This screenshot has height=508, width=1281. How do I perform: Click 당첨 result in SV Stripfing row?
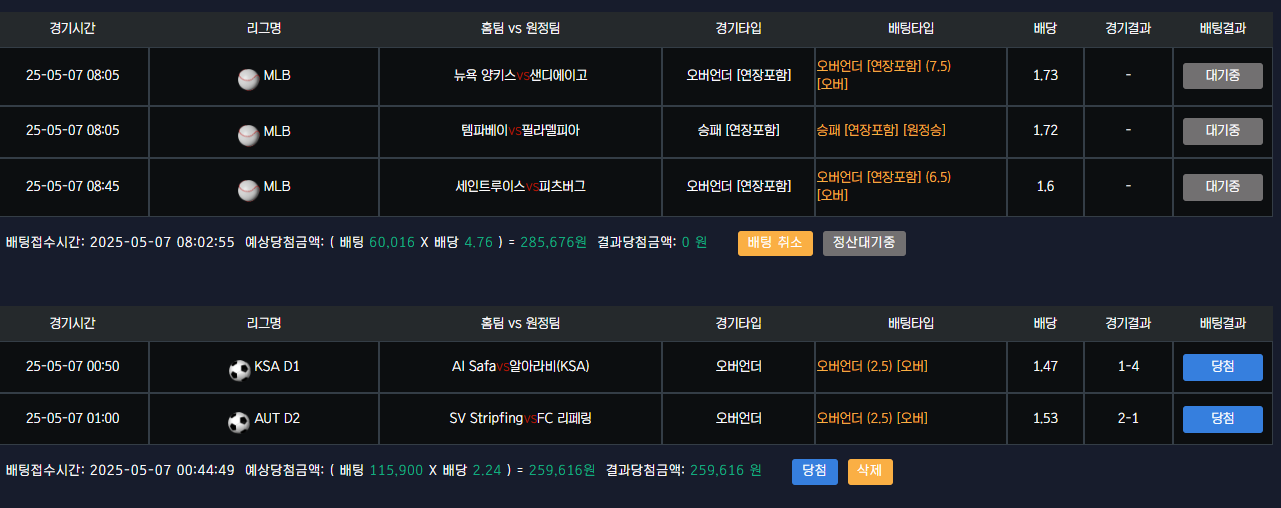(1222, 419)
